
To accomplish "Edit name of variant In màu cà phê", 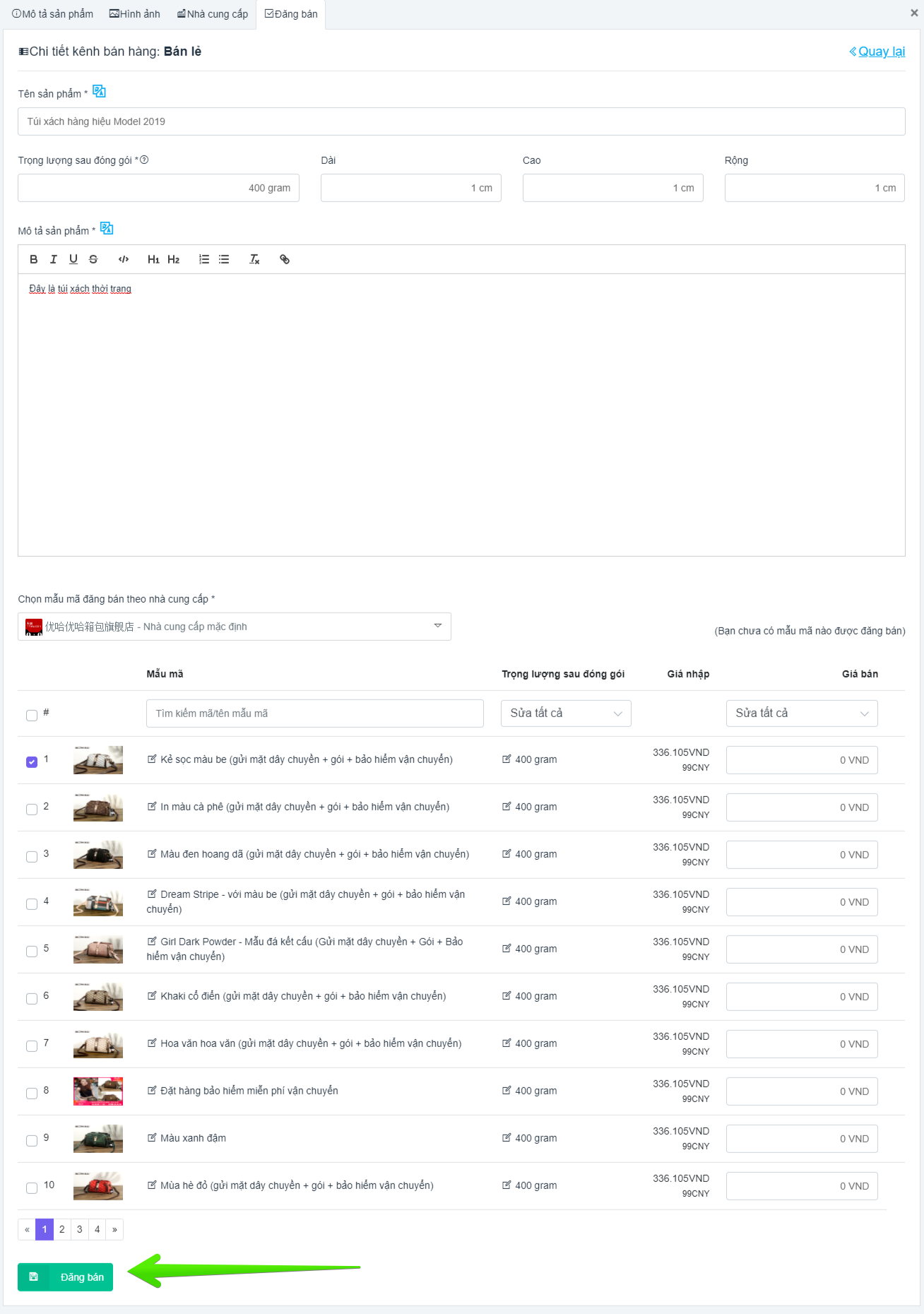I will [x=152, y=806].
